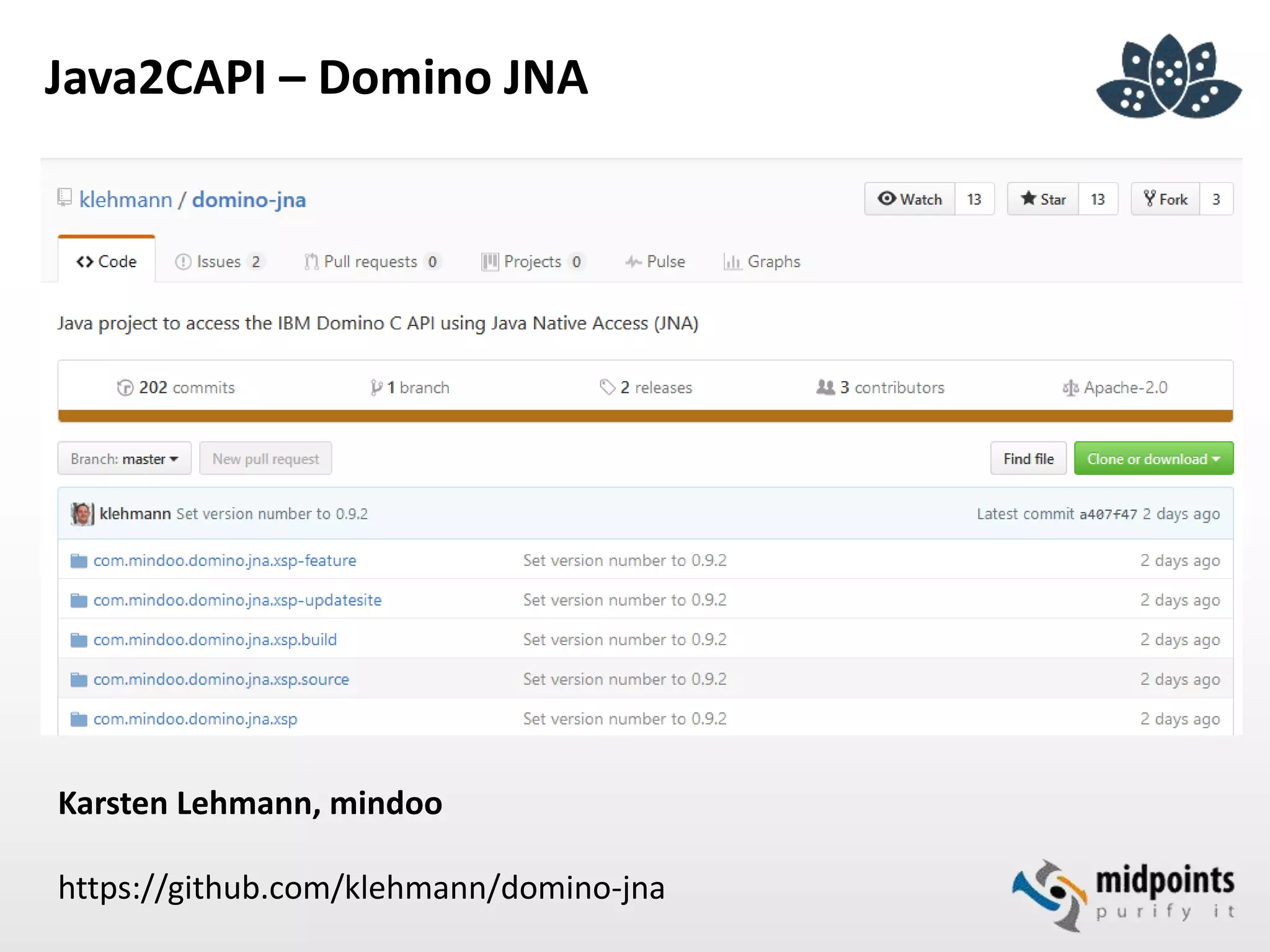Open the klehmann user link
The image size is (1270, 952).
(x=126, y=200)
